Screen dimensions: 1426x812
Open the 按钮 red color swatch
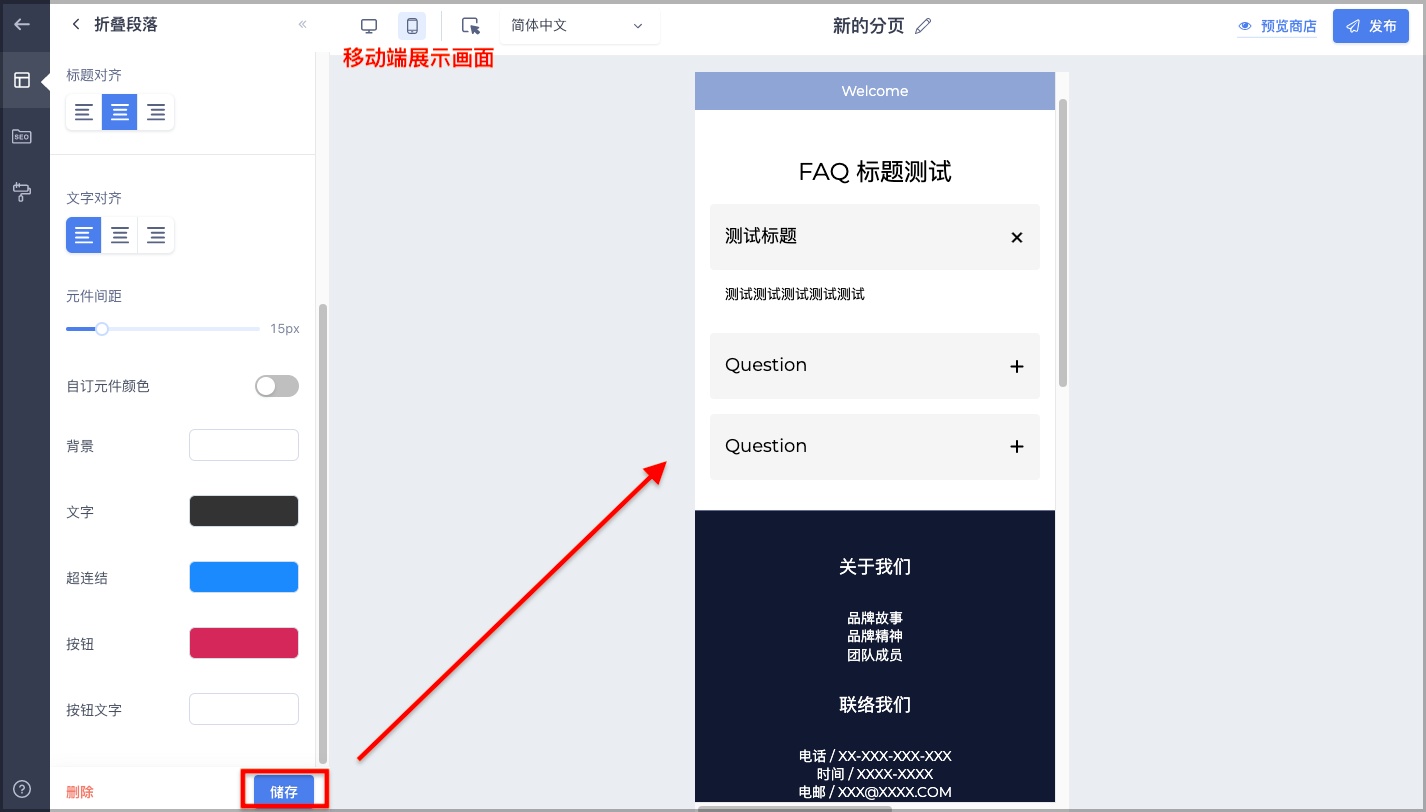click(x=244, y=643)
